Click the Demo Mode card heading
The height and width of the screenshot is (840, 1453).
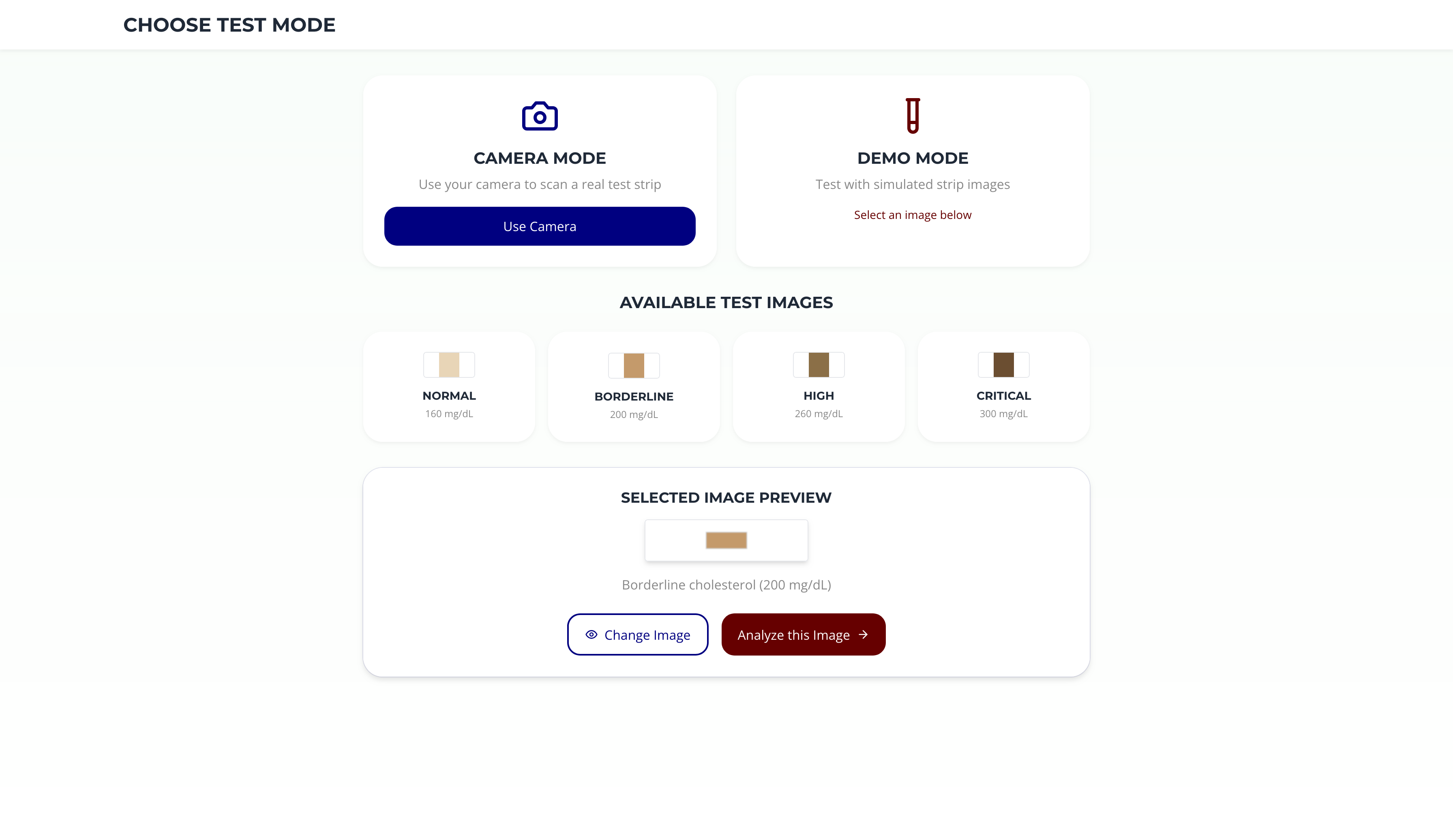click(912, 158)
